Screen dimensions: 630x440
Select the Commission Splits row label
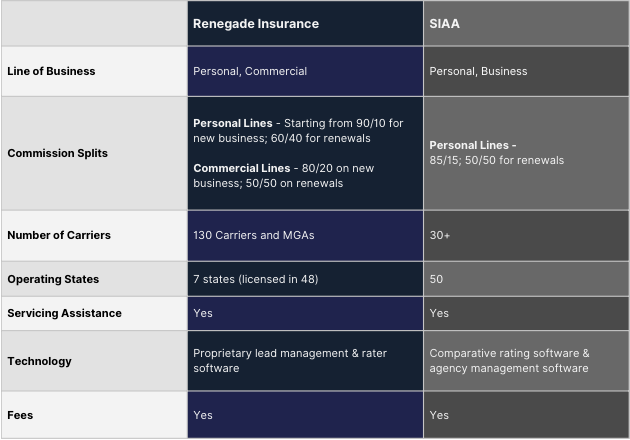click(57, 153)
